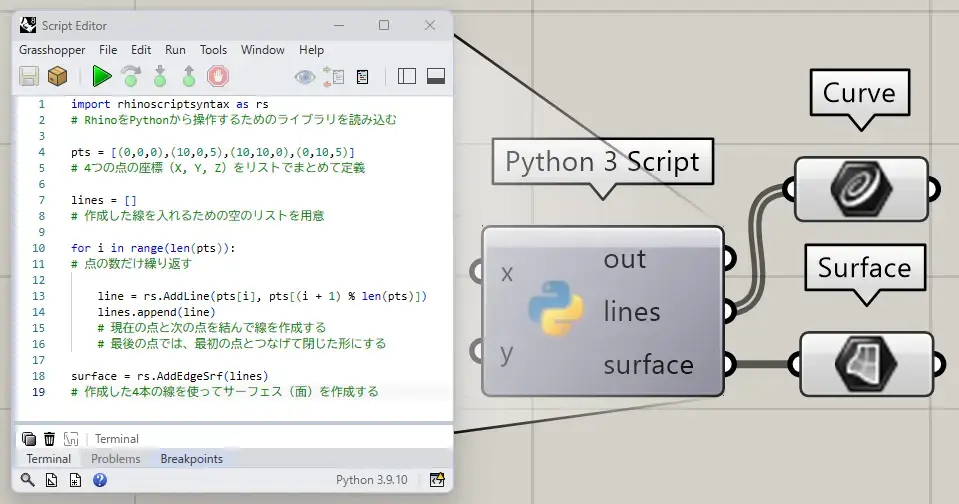This screenshot has height=504, width=959.
Task: Click the pts coordinate list definition line
Action: (213, 152)
